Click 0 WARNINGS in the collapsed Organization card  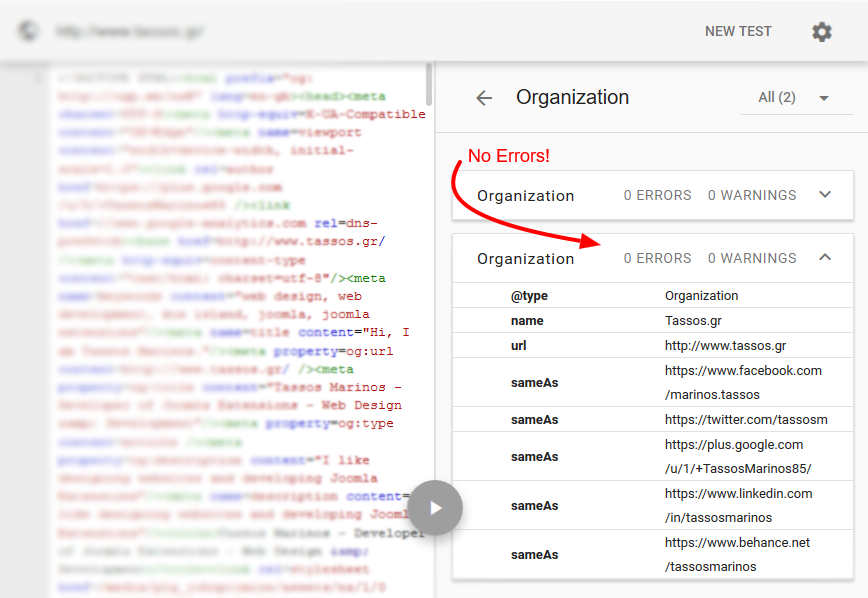[752, 195]
